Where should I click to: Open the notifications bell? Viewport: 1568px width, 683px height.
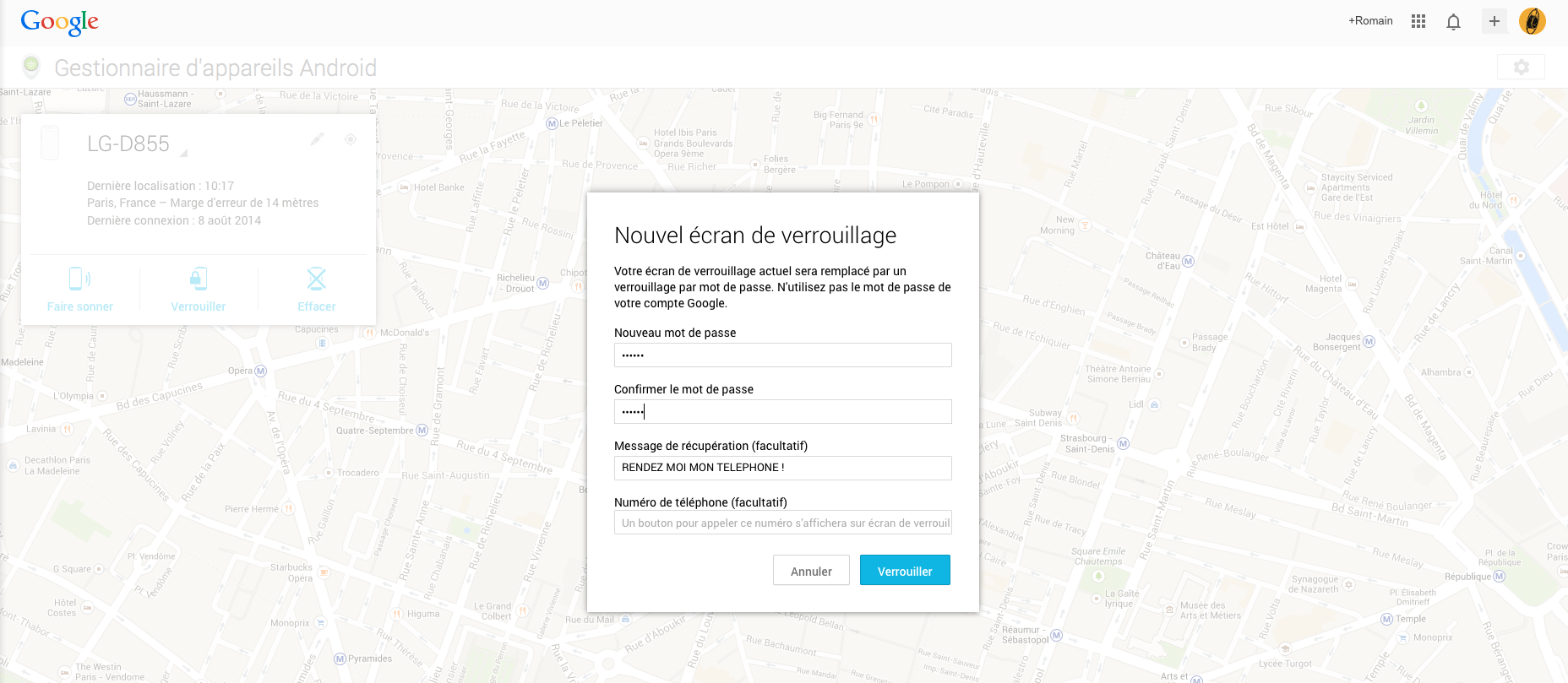[x=1453, y=22]
